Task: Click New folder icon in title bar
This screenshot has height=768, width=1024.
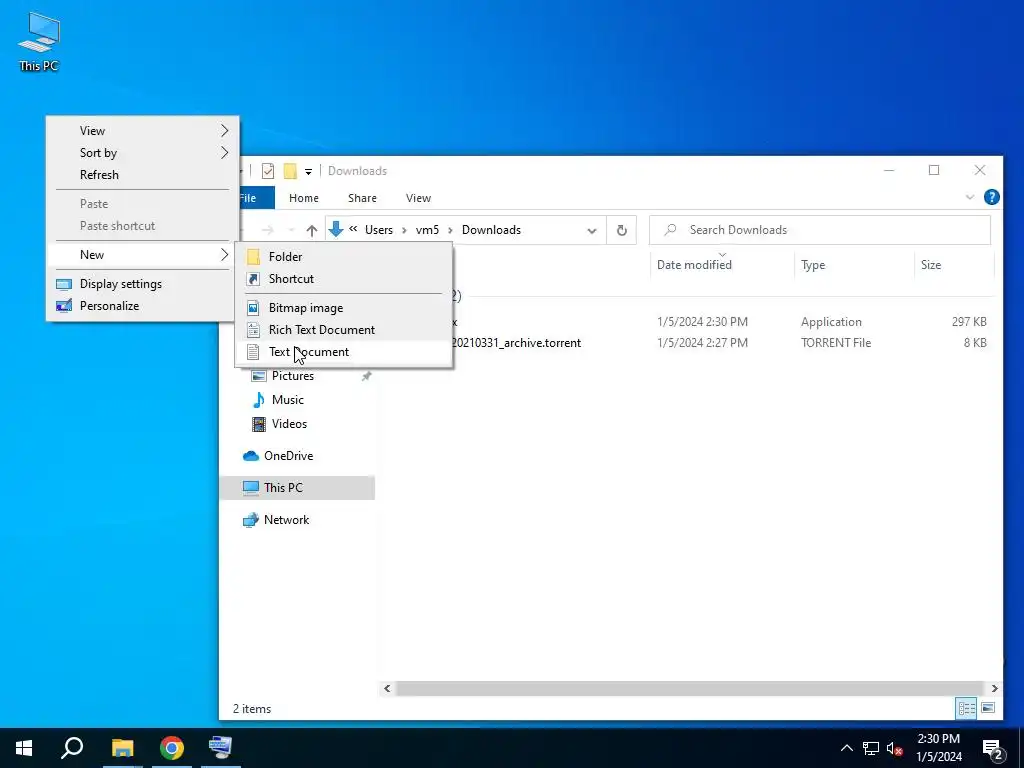Action: click(x=290, y=171)
